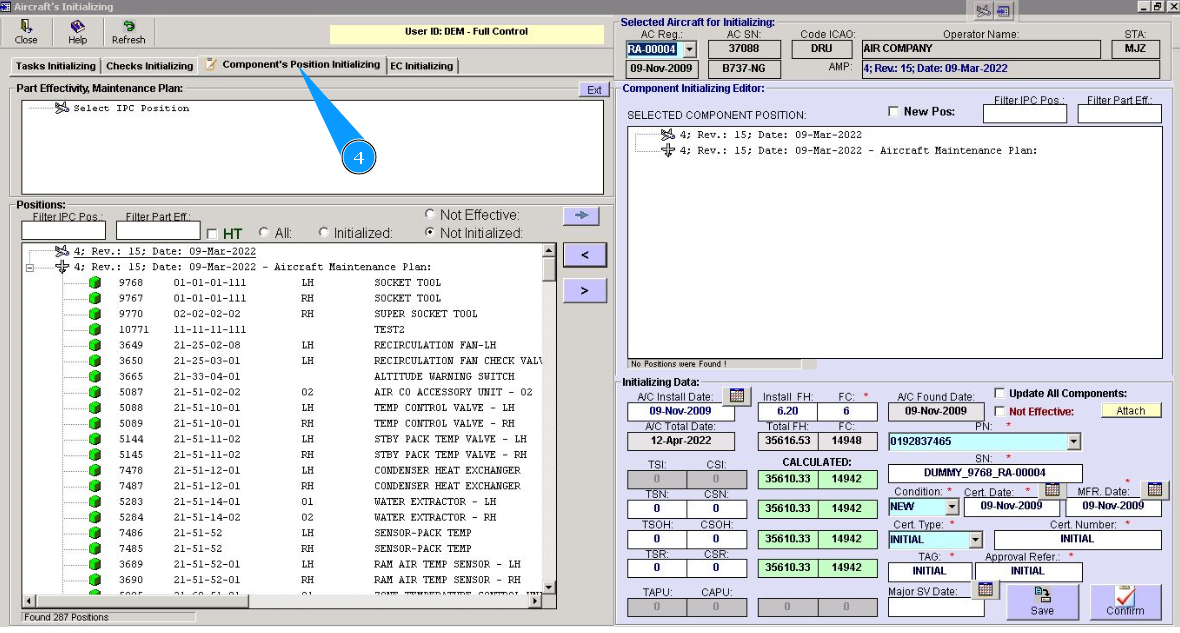This screenshot has width=1180, height=633.
Task: Open calendar picker for MFR. Date
Action: click(1154, 490)
